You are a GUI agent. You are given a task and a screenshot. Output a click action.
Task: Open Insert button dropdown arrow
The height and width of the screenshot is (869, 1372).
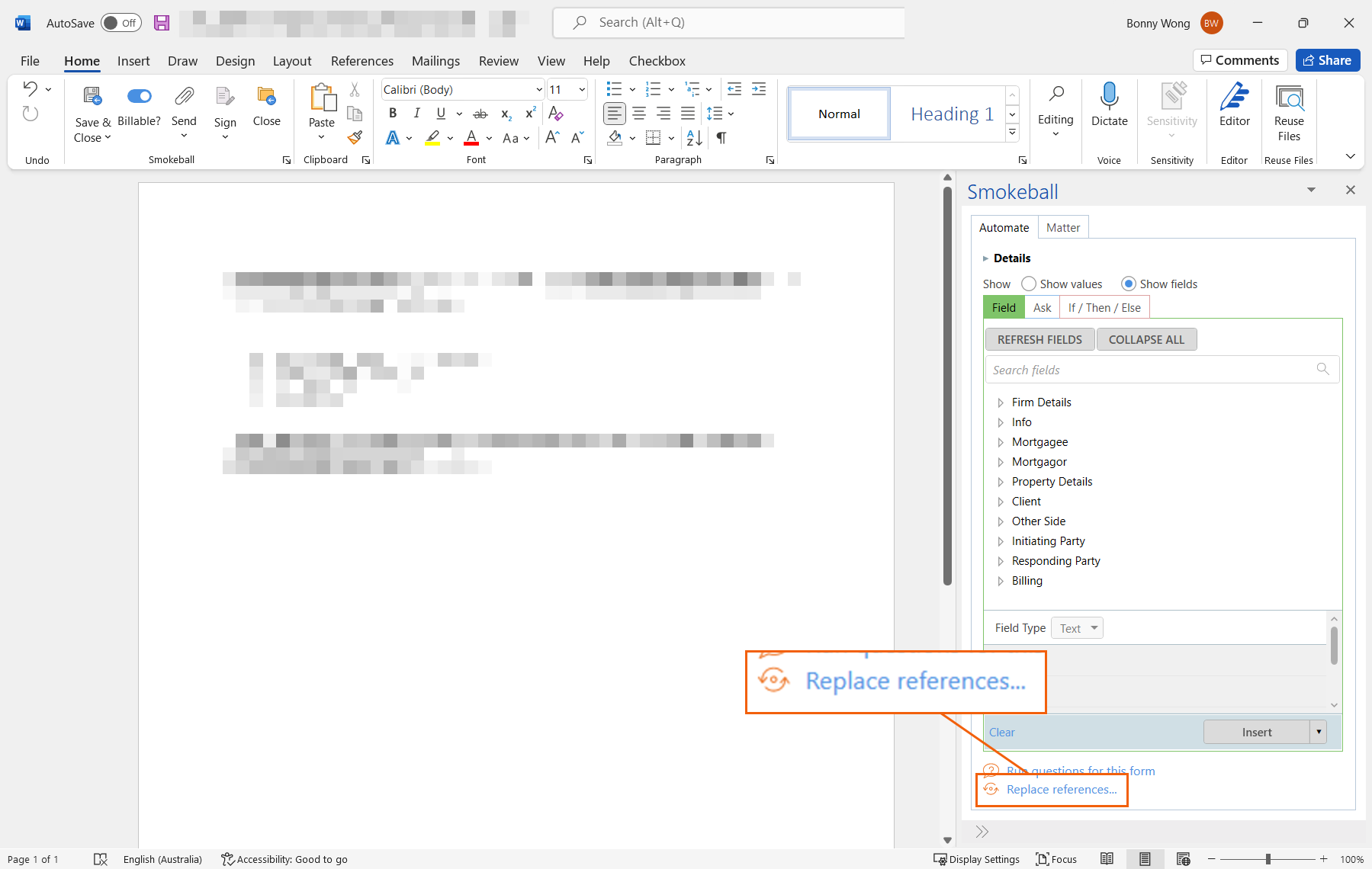click(x=1319, y=732)
